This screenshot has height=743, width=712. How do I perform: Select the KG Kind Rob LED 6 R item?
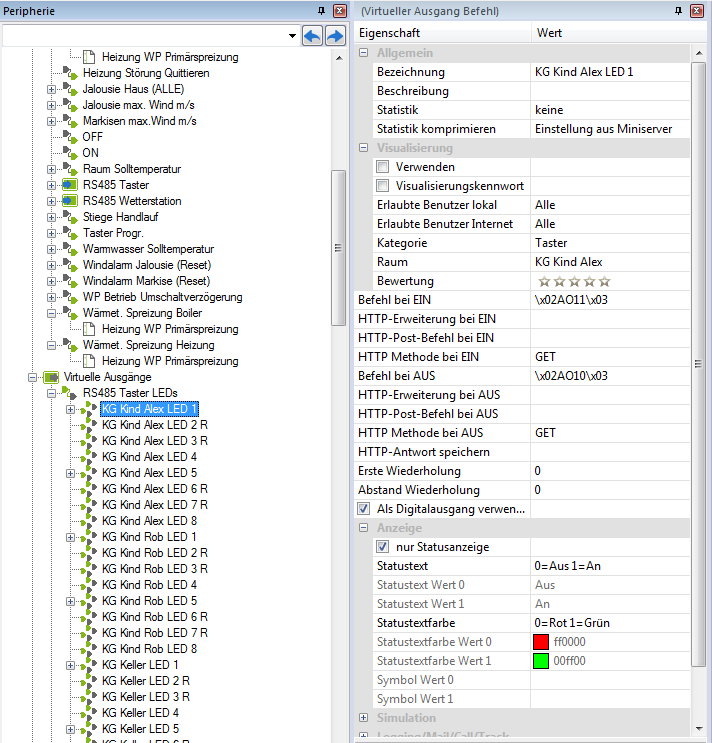click(x=154, y=617)
